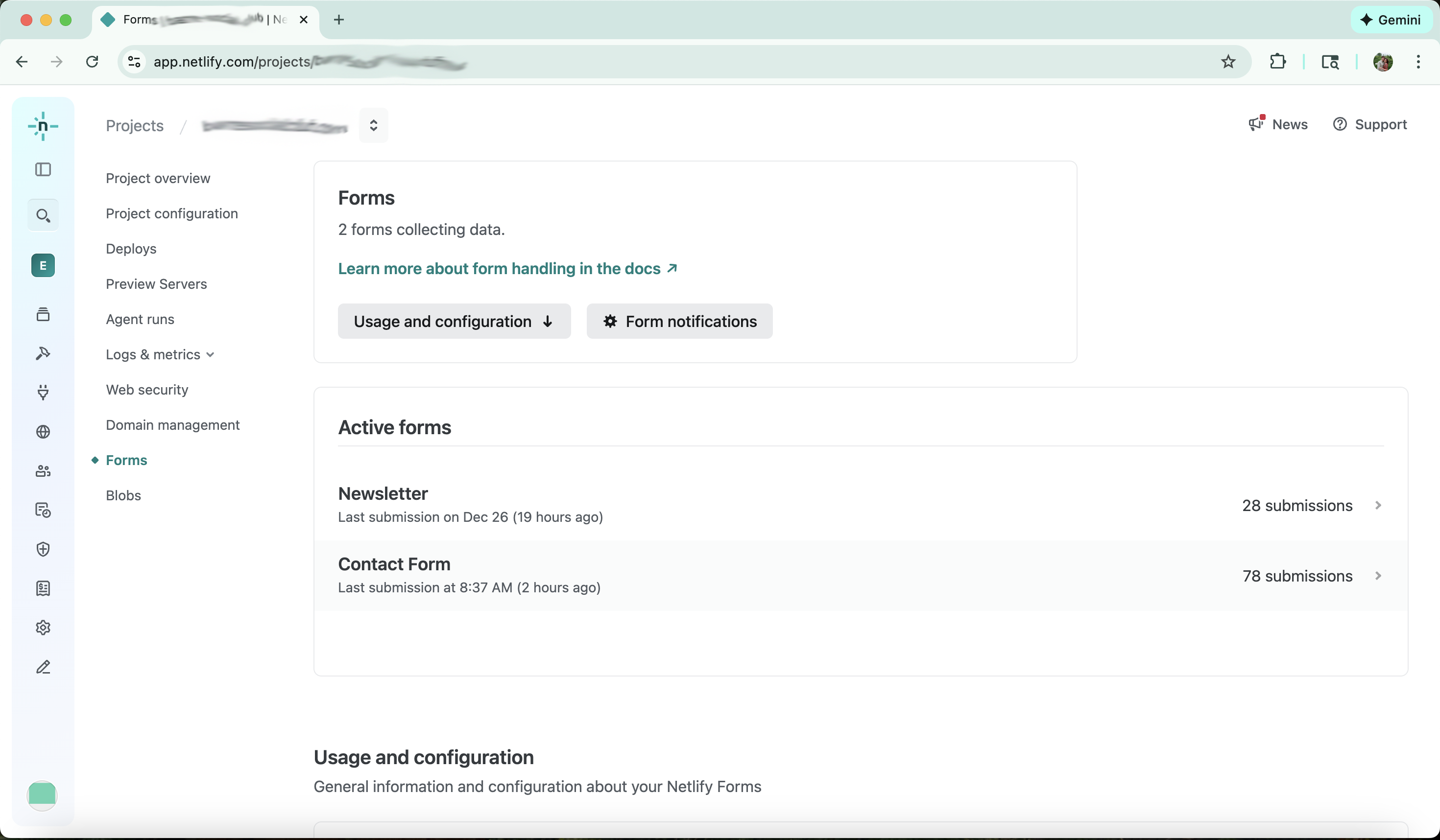Click the pencil feedback icon
Image resolution: width=1440 pixels, height=840 pixels.
[x=44, y=666]
